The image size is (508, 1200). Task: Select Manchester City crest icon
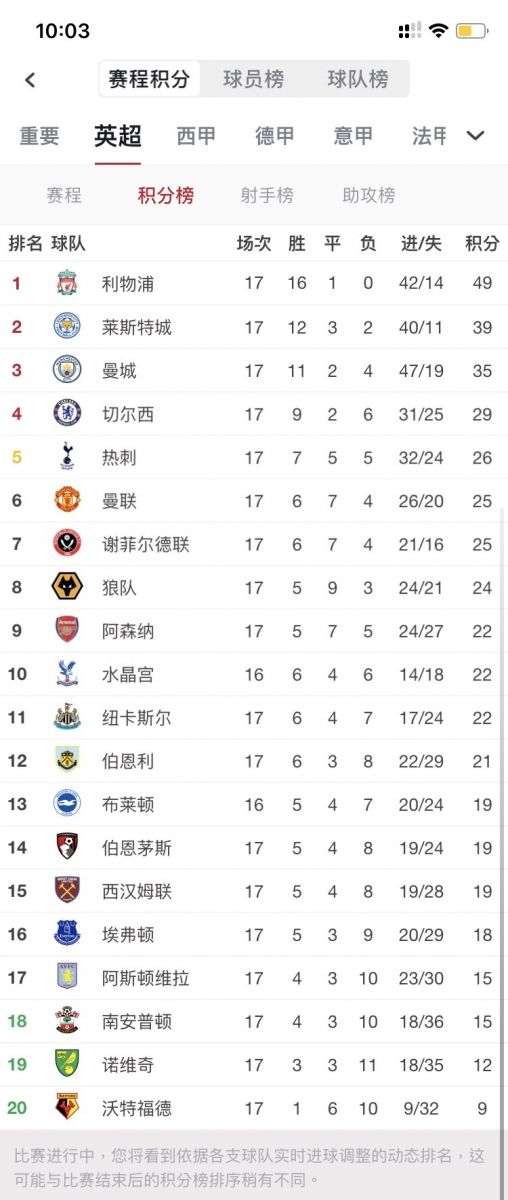pyautogui.click(x=67, y=370)
